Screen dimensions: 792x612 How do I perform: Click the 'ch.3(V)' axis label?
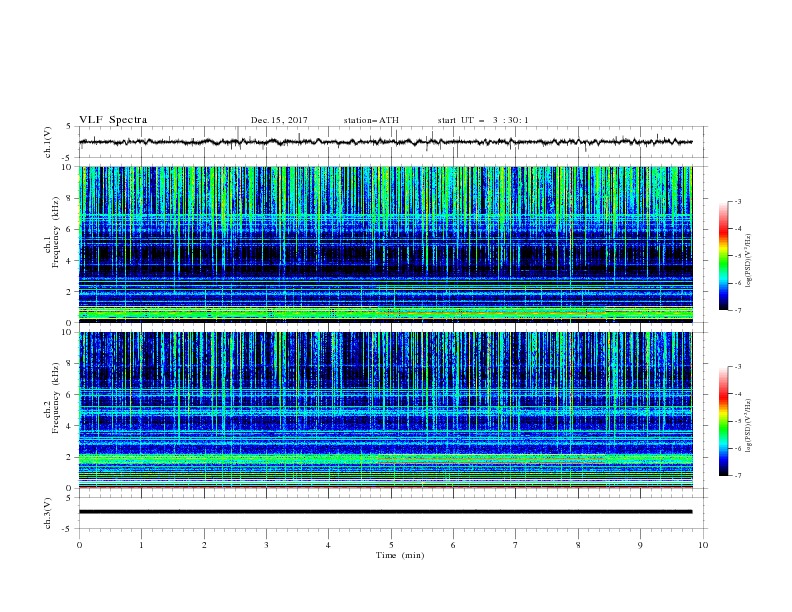48,513
